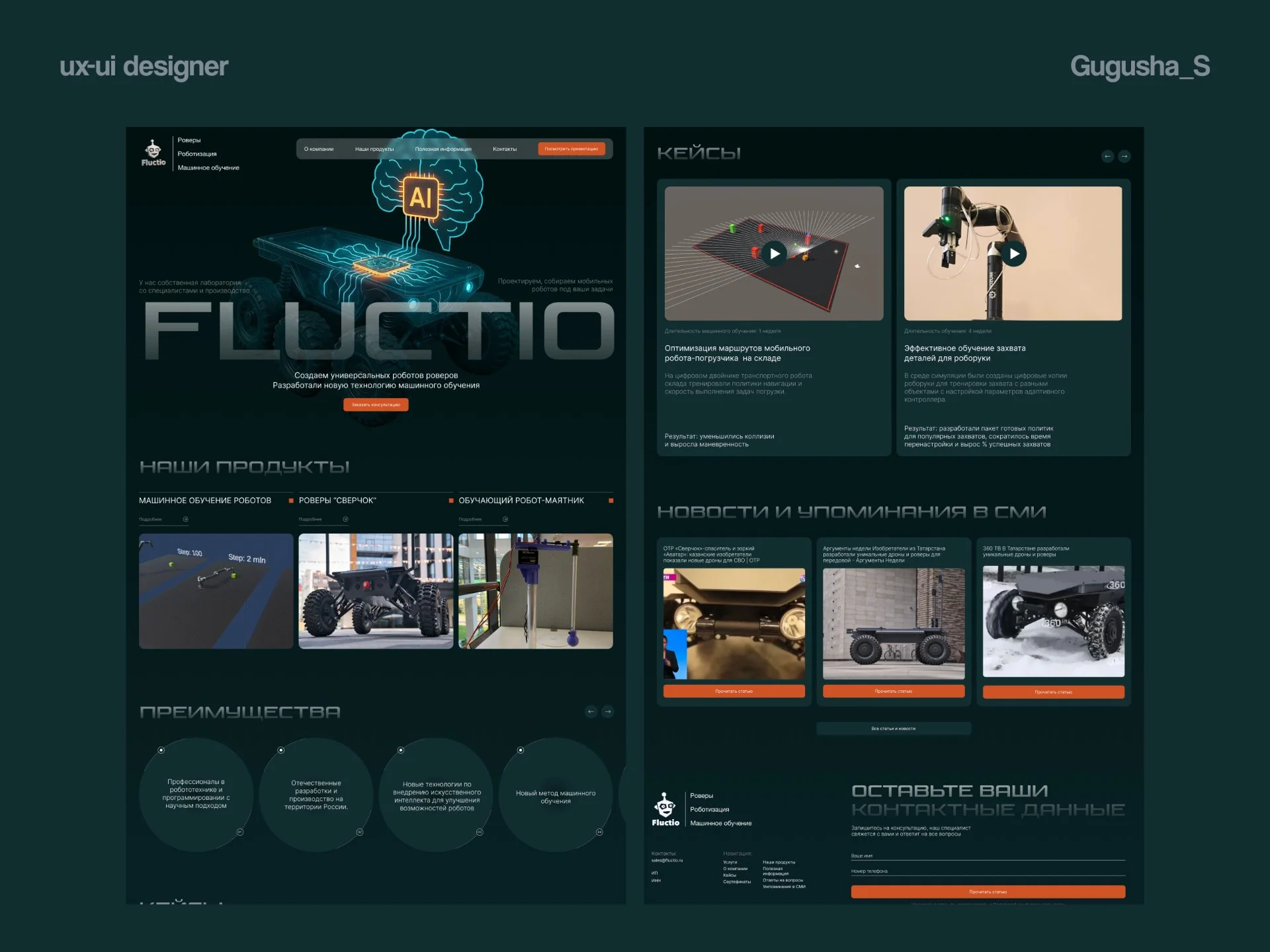Click the Профессионалы в робототехнике advantage circle
This screenshot has width=1270, height=952.
click(x=196, y=794)
